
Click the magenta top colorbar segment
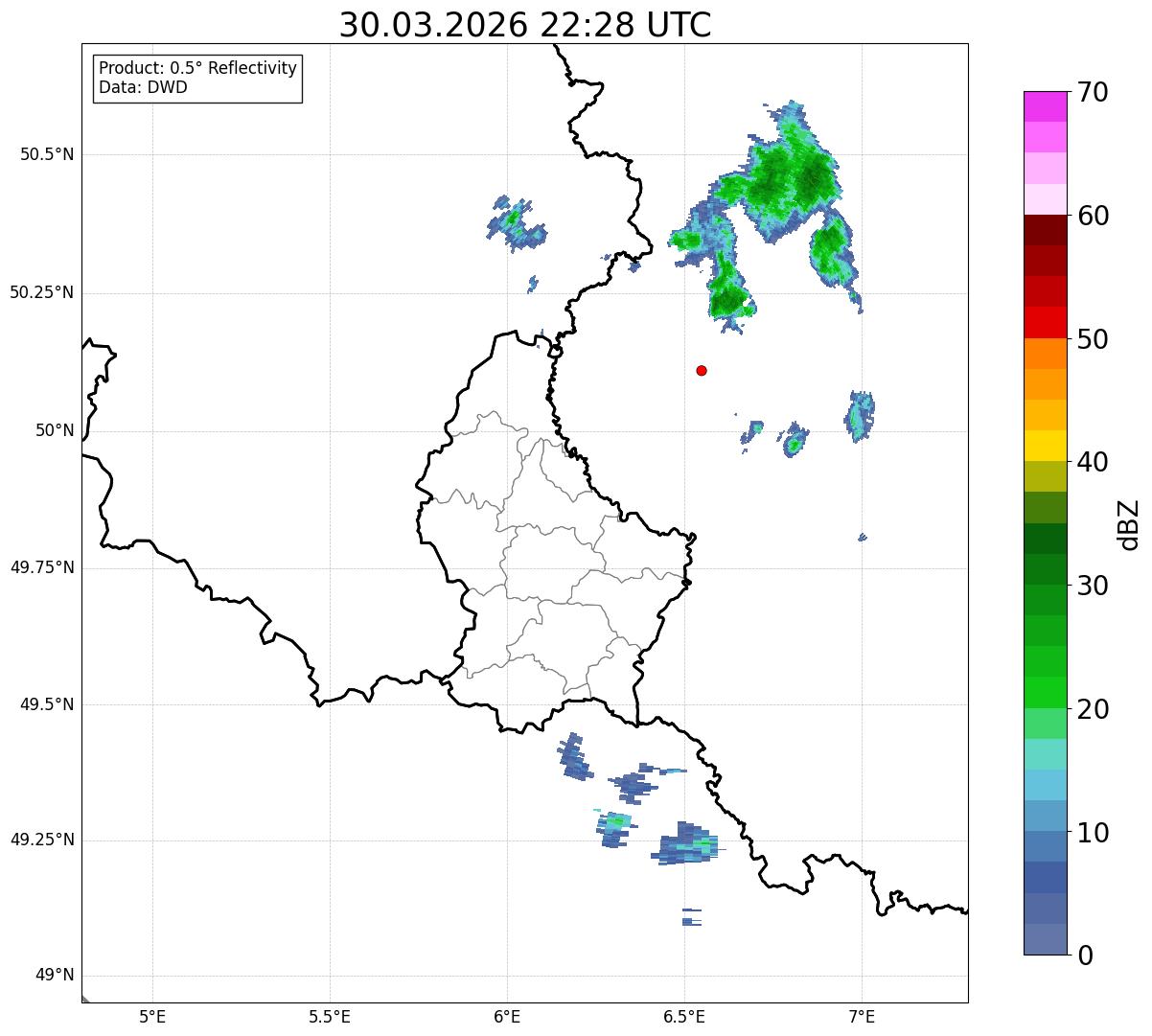pyautogui.click(x=1046, y=106)
